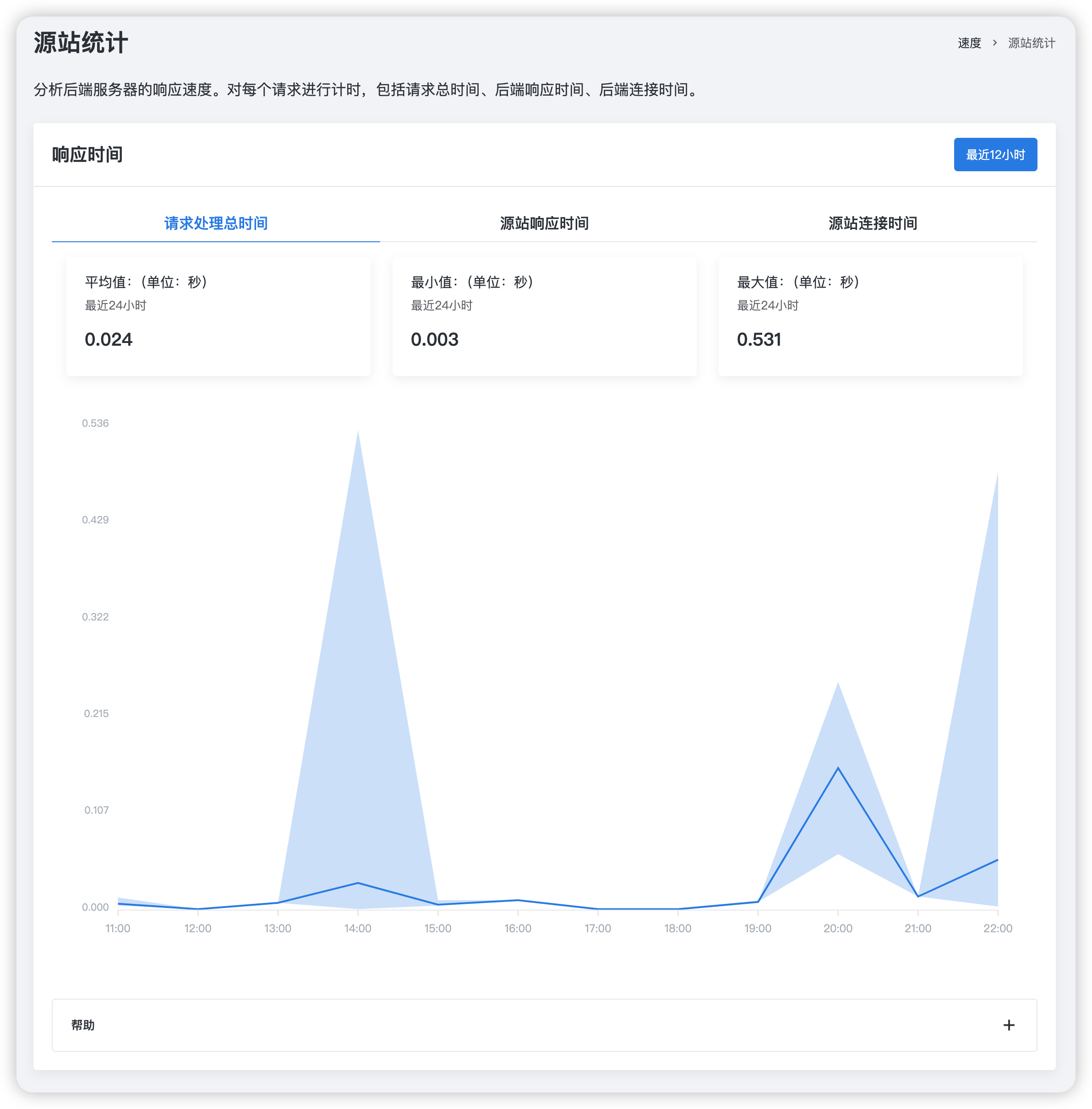
Task: Click the 17:00 x-axis label
Action: (598, 929)
